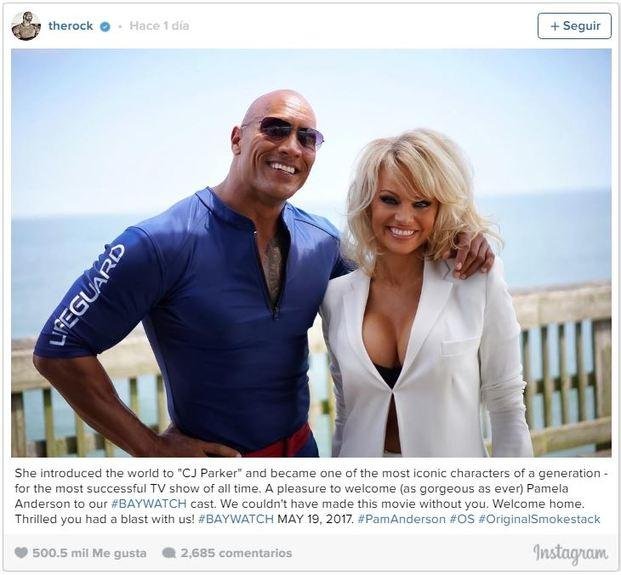Image resolution: width=621 pixels, height=575 pixels.
Task: Click the caption text mentioning 'CJ Parker'
Action: [x=311, y=496]
